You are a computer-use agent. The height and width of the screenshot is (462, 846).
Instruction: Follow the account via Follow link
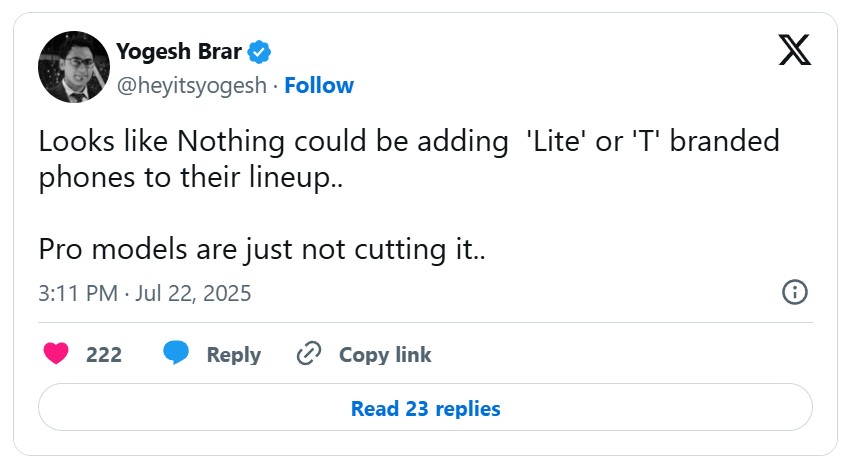click(319, 86)
